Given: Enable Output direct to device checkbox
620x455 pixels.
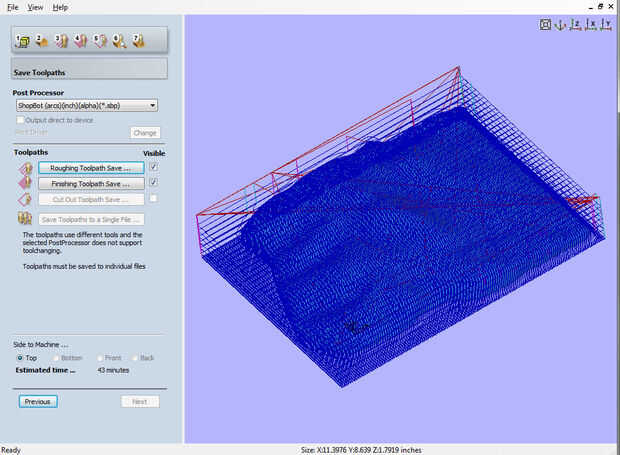Looking at the screenshot, I should [20, 120].
